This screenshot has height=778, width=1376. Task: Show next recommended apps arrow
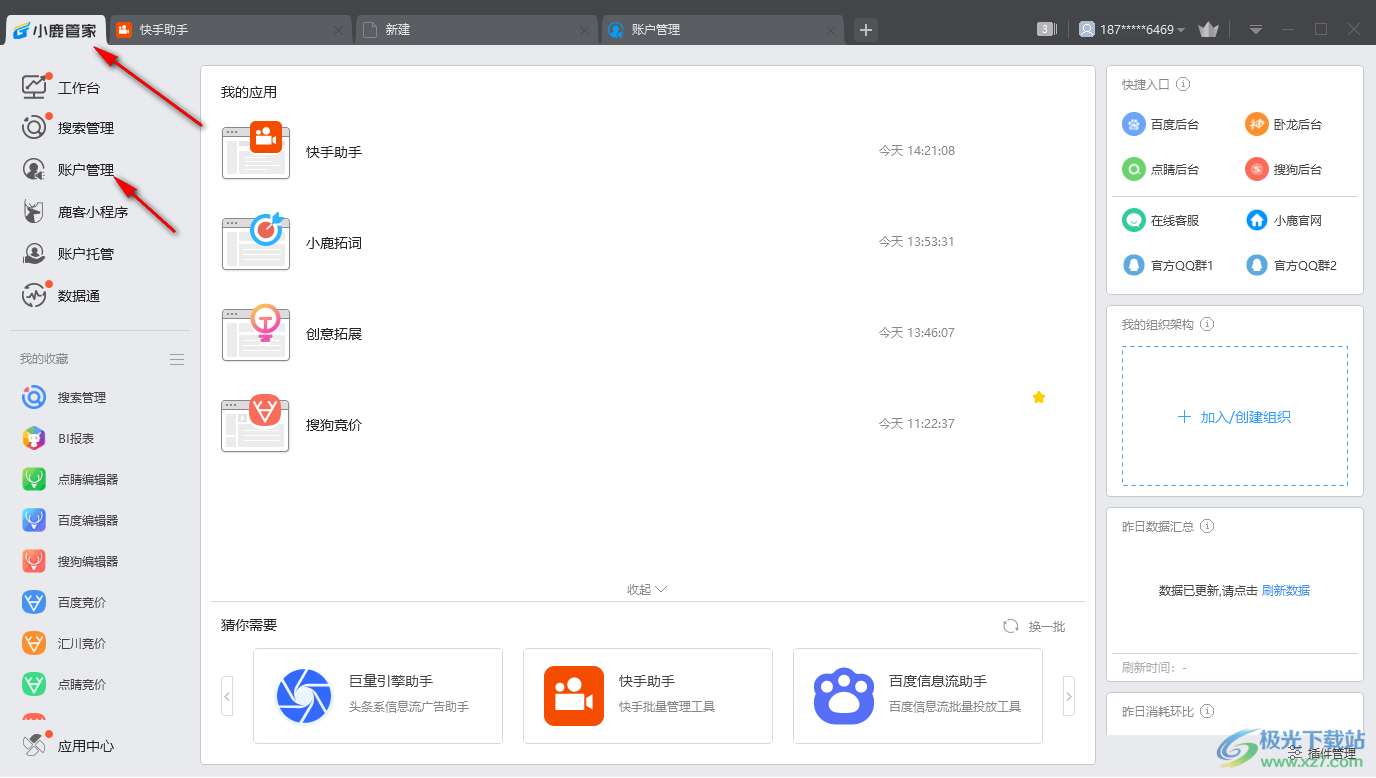[x=1069, y=696]
